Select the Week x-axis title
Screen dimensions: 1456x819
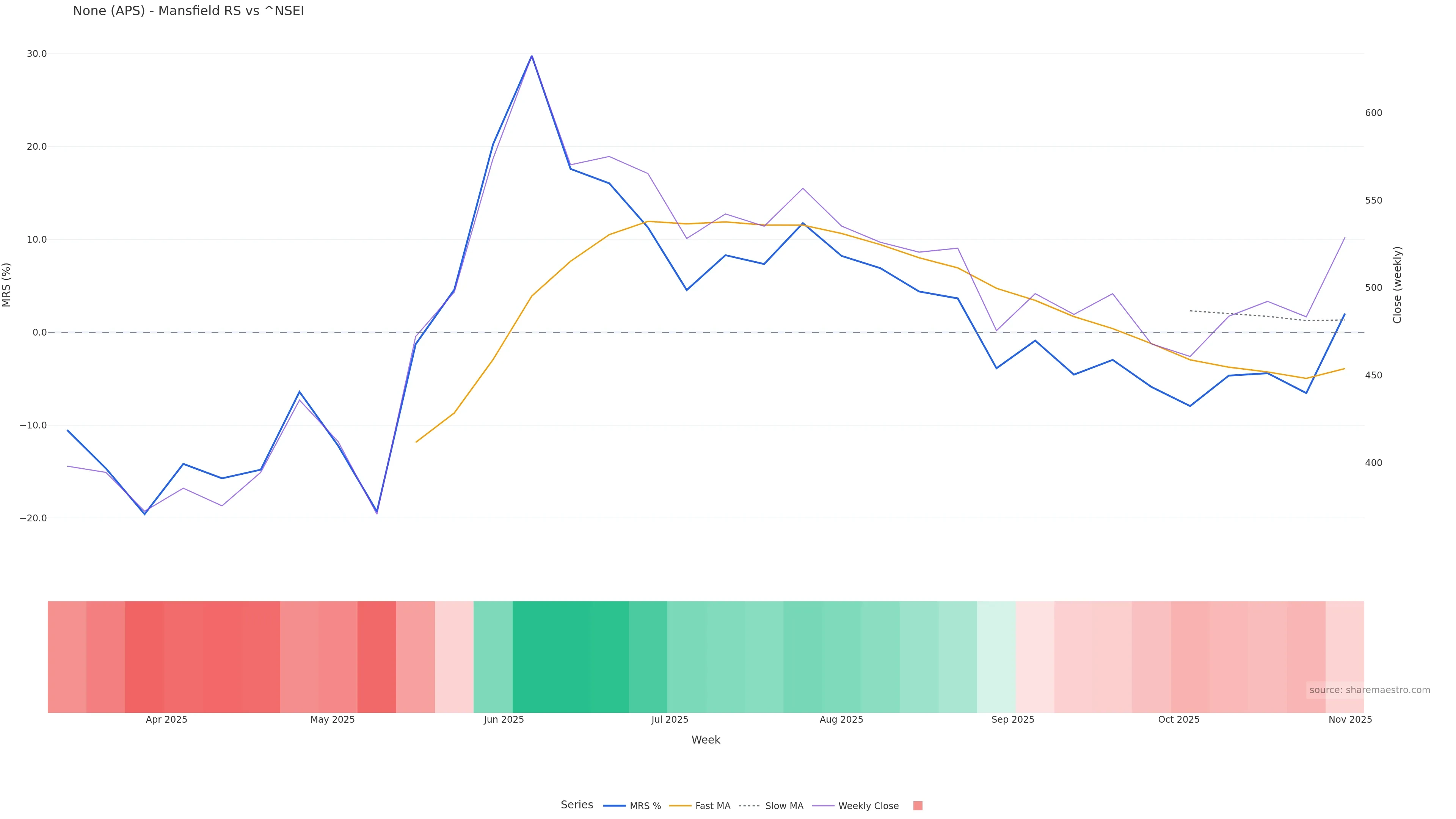tap(705, 740)
